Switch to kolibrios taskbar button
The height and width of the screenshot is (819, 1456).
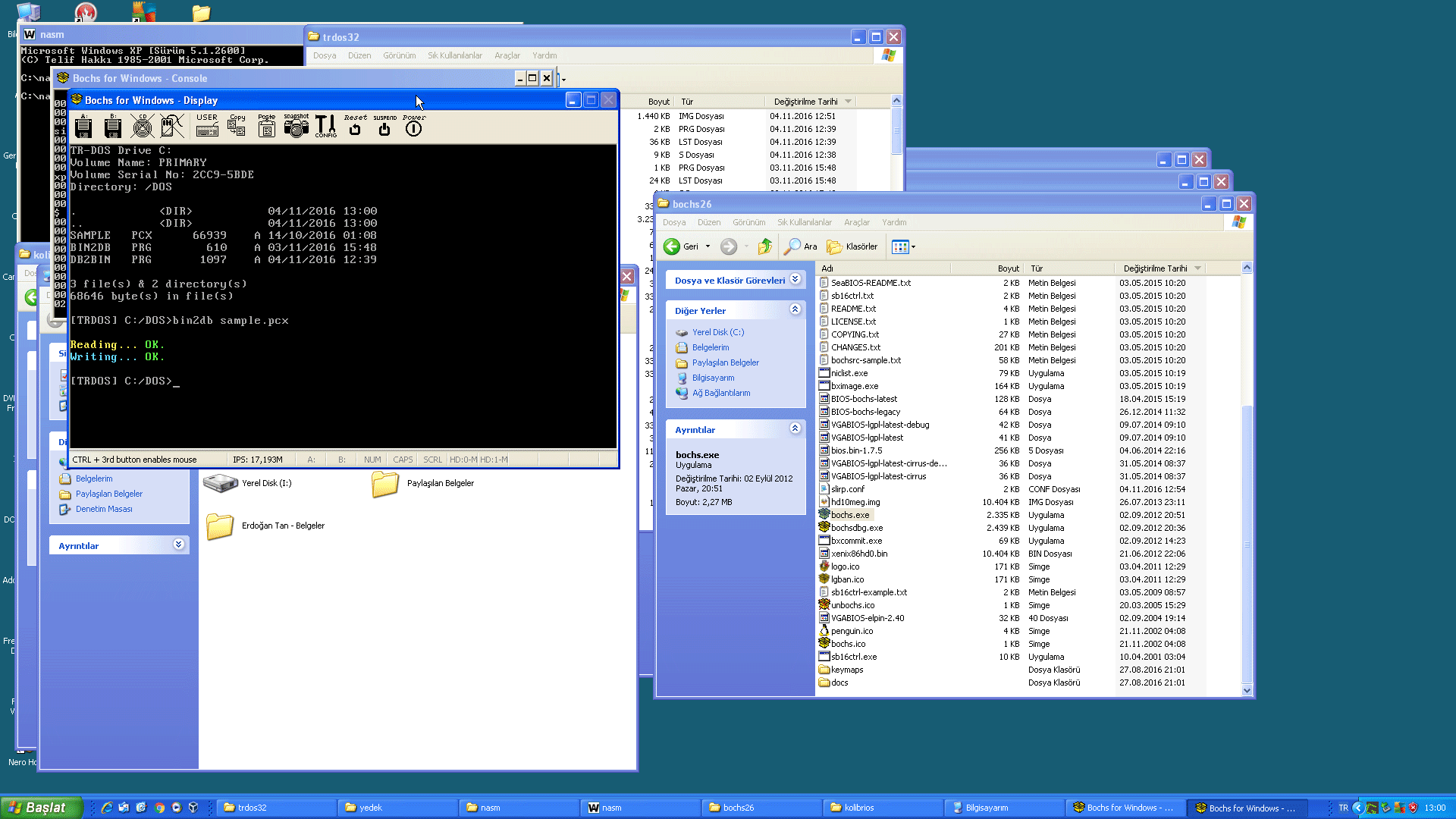(883, 808)
